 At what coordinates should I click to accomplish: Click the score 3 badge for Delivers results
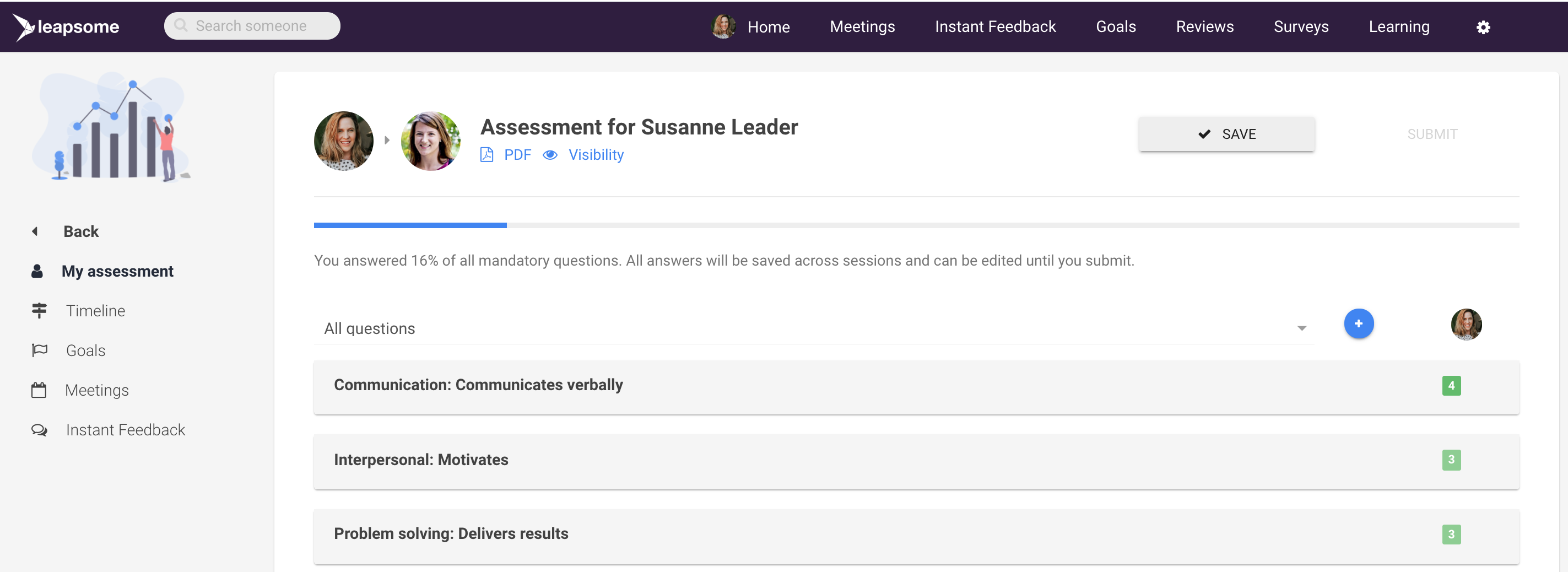pyautogui.click(x=1451, y=535)
